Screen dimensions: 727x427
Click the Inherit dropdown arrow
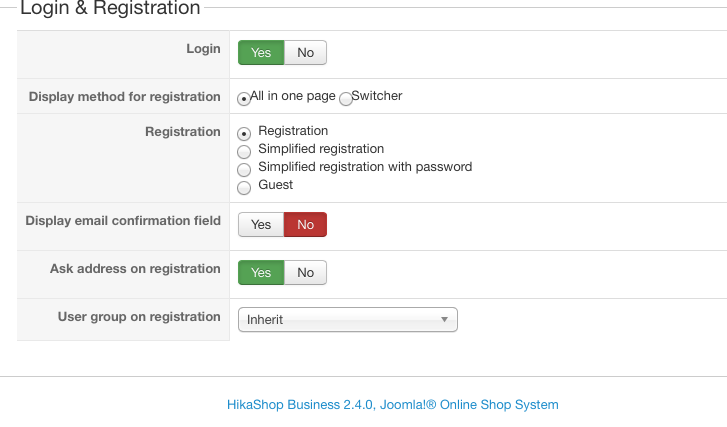pyautogui.click(x=444, y=320)
